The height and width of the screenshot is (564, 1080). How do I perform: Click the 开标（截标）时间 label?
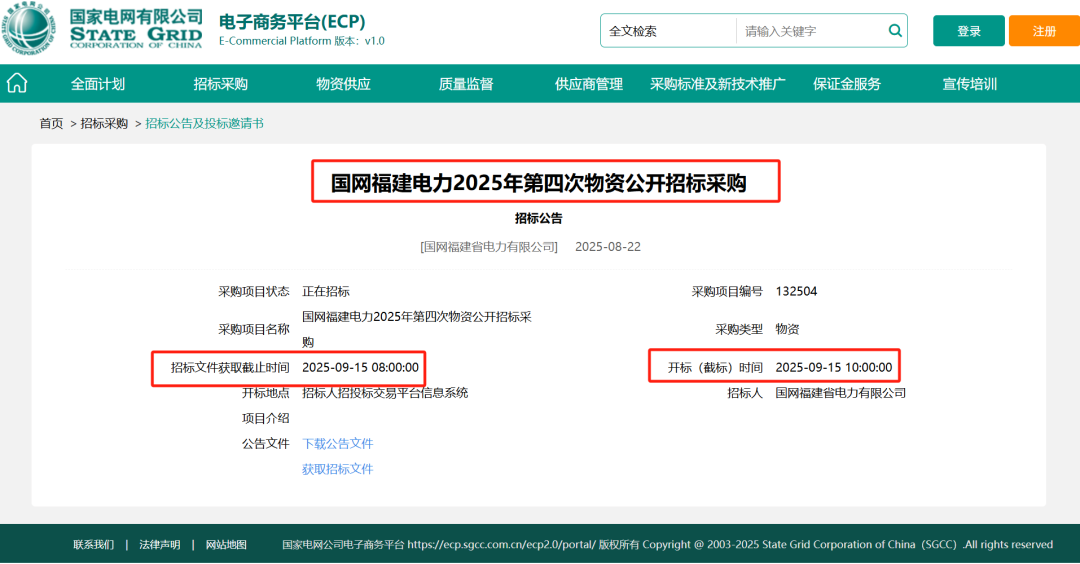click(x=715, y=367)
